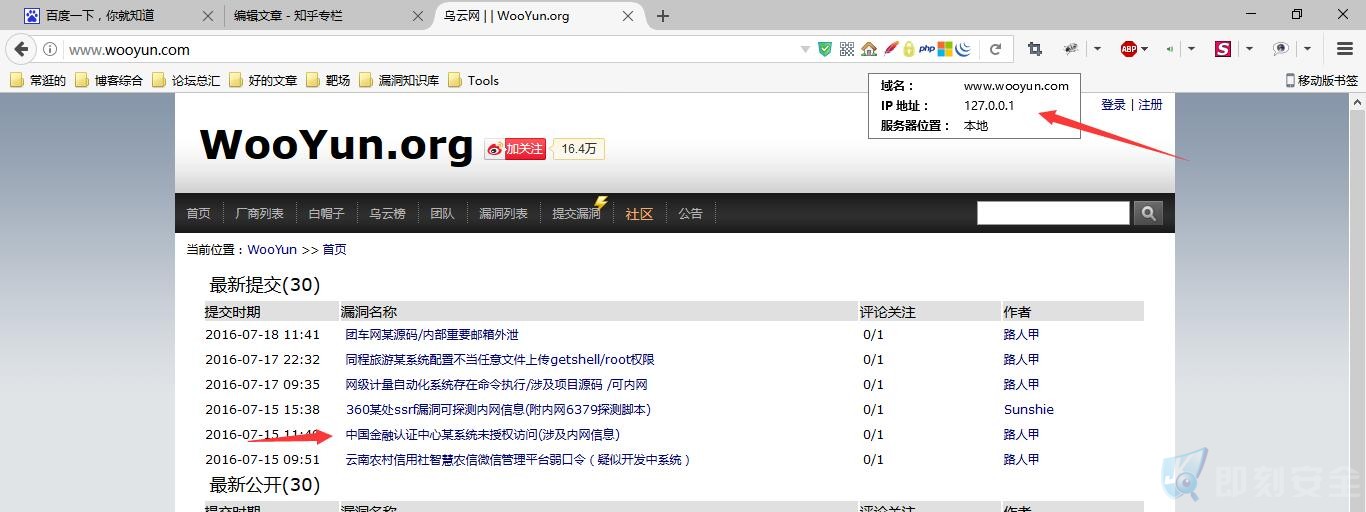Click the Microsoft Windows logo icon in address bar
Screen dimensions: 1366x512
[x=945, y=49]
